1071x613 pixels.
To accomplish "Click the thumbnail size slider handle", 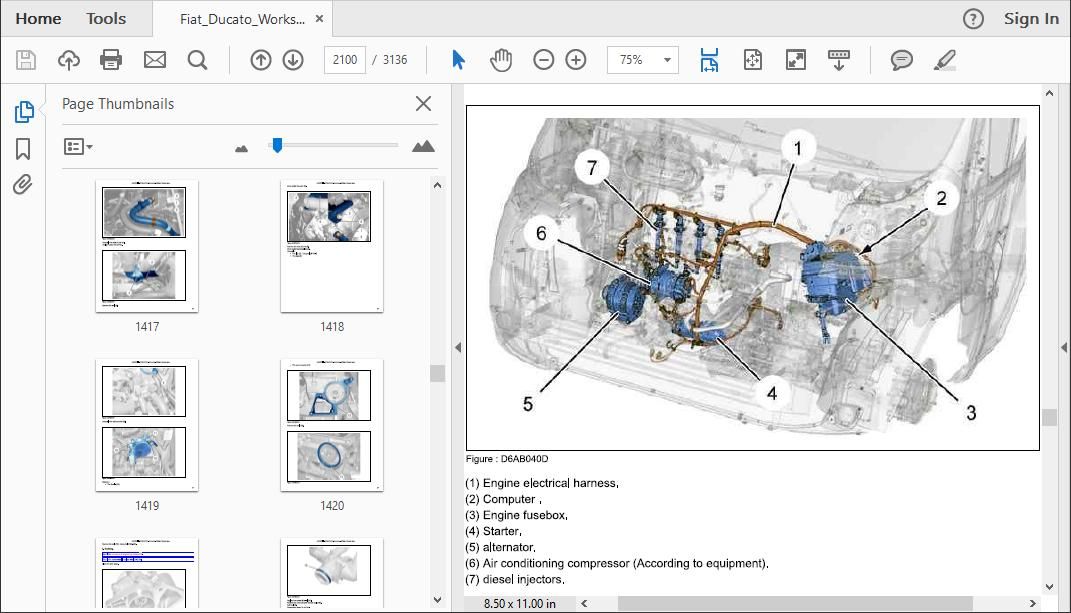I will [x=277, y=145].
